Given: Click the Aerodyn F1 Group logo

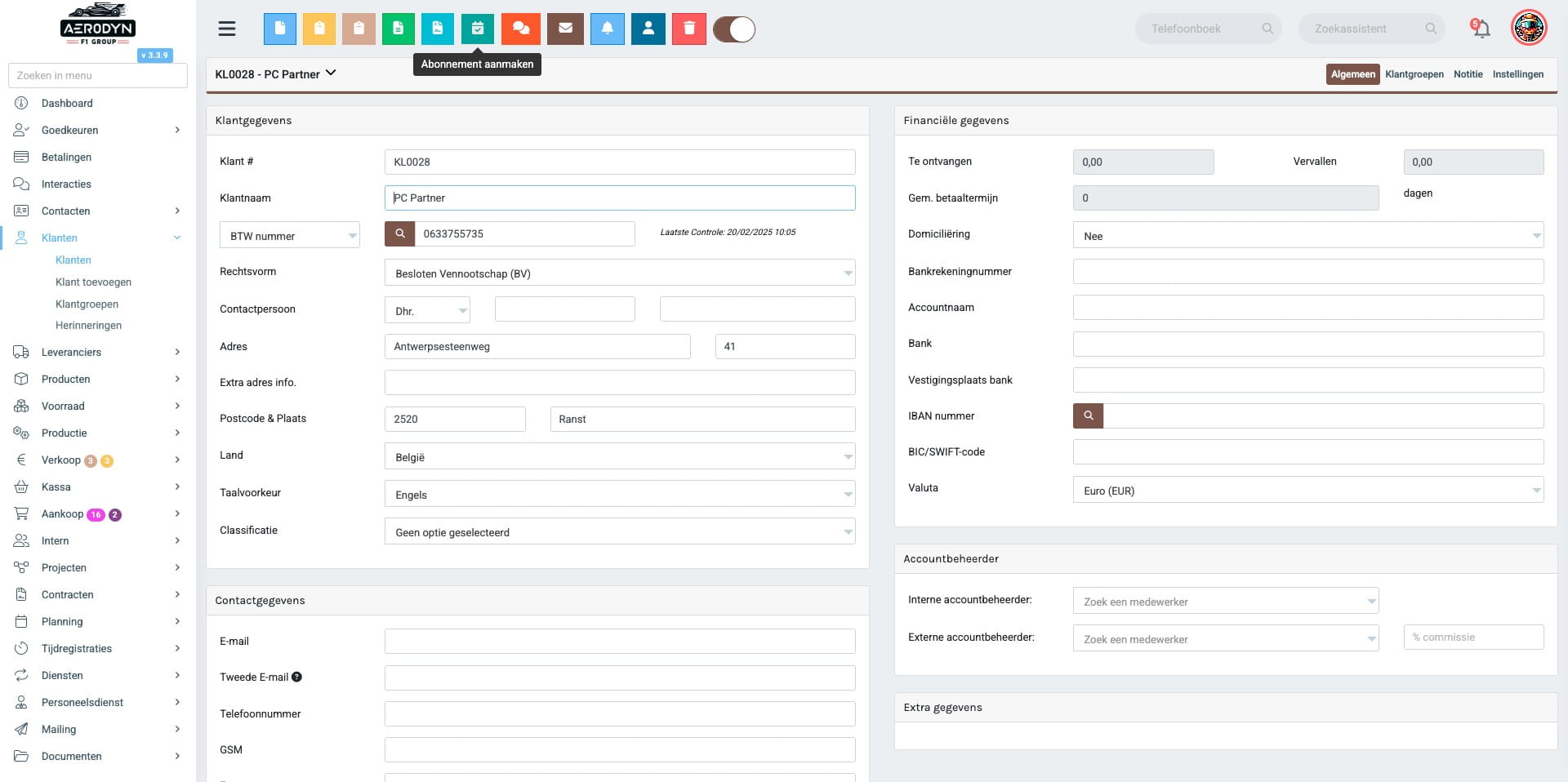Looking at the screenshot, I should [x=98, y=24].
